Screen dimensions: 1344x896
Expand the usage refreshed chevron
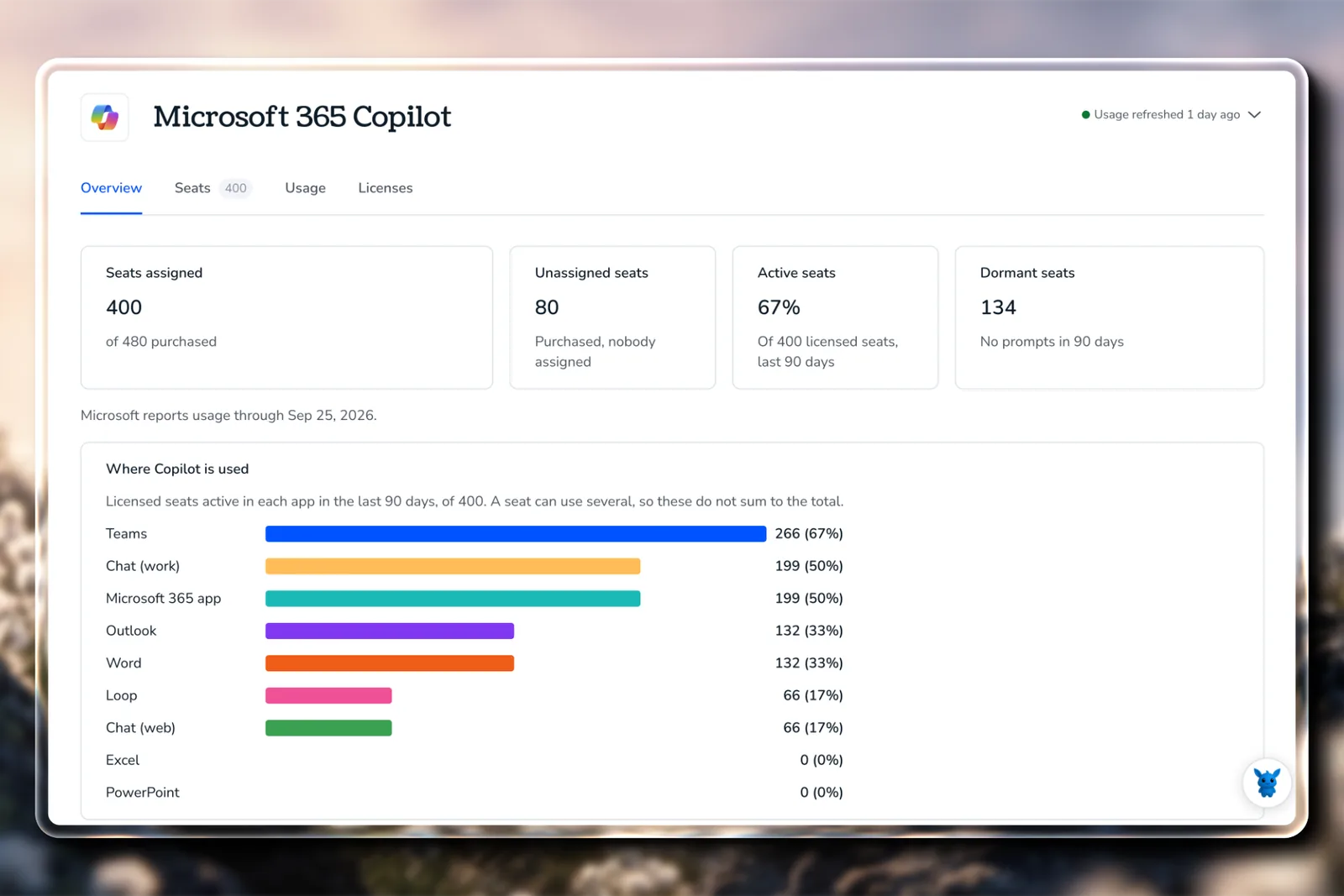coord(1254,115)
